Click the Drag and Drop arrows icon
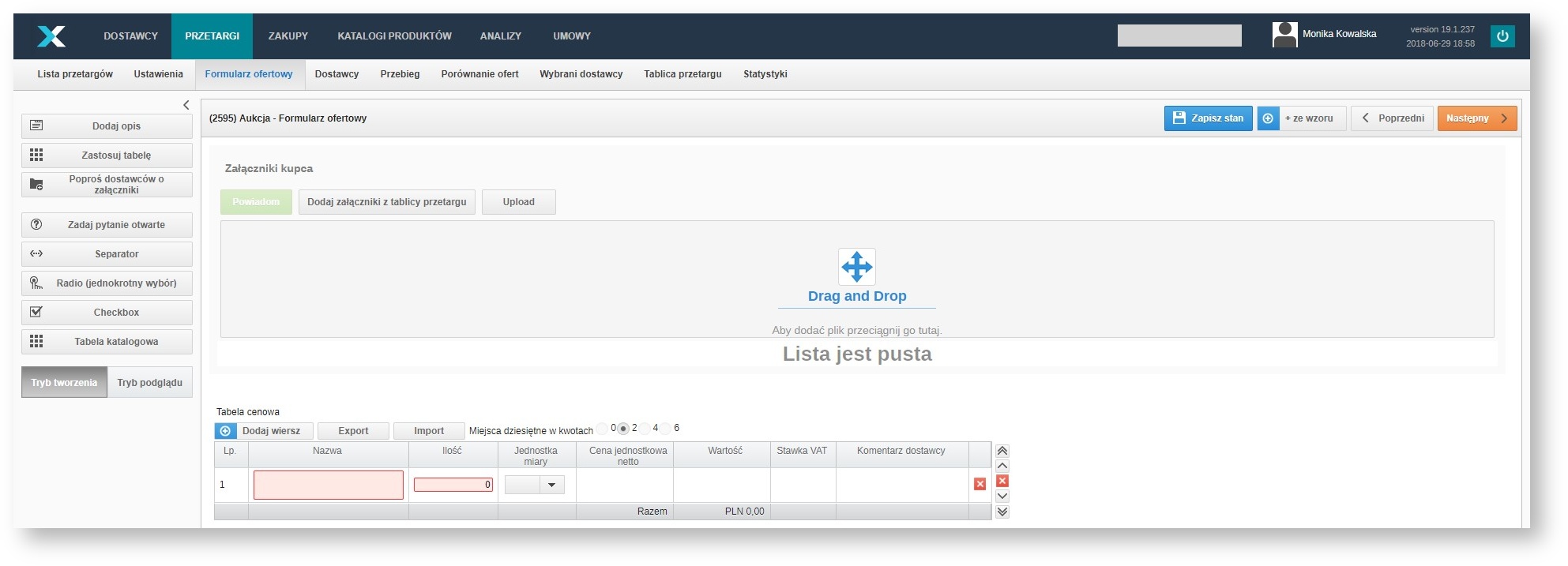This screenshot has height=566, width=1568. pyautogui.click(x=856, y=267)
